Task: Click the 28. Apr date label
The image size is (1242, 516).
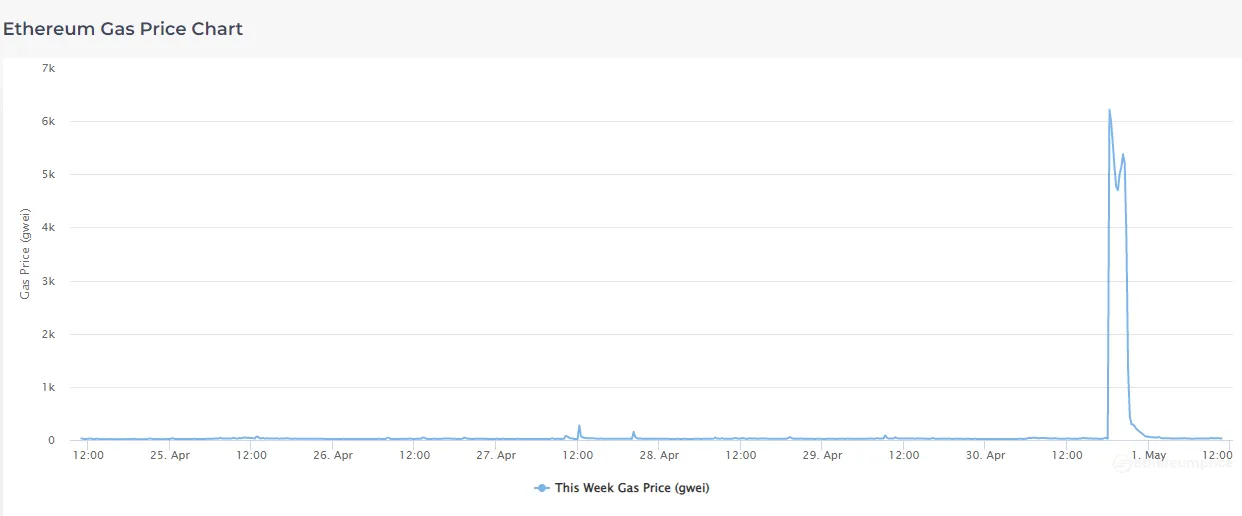Action: pos(659,455)
